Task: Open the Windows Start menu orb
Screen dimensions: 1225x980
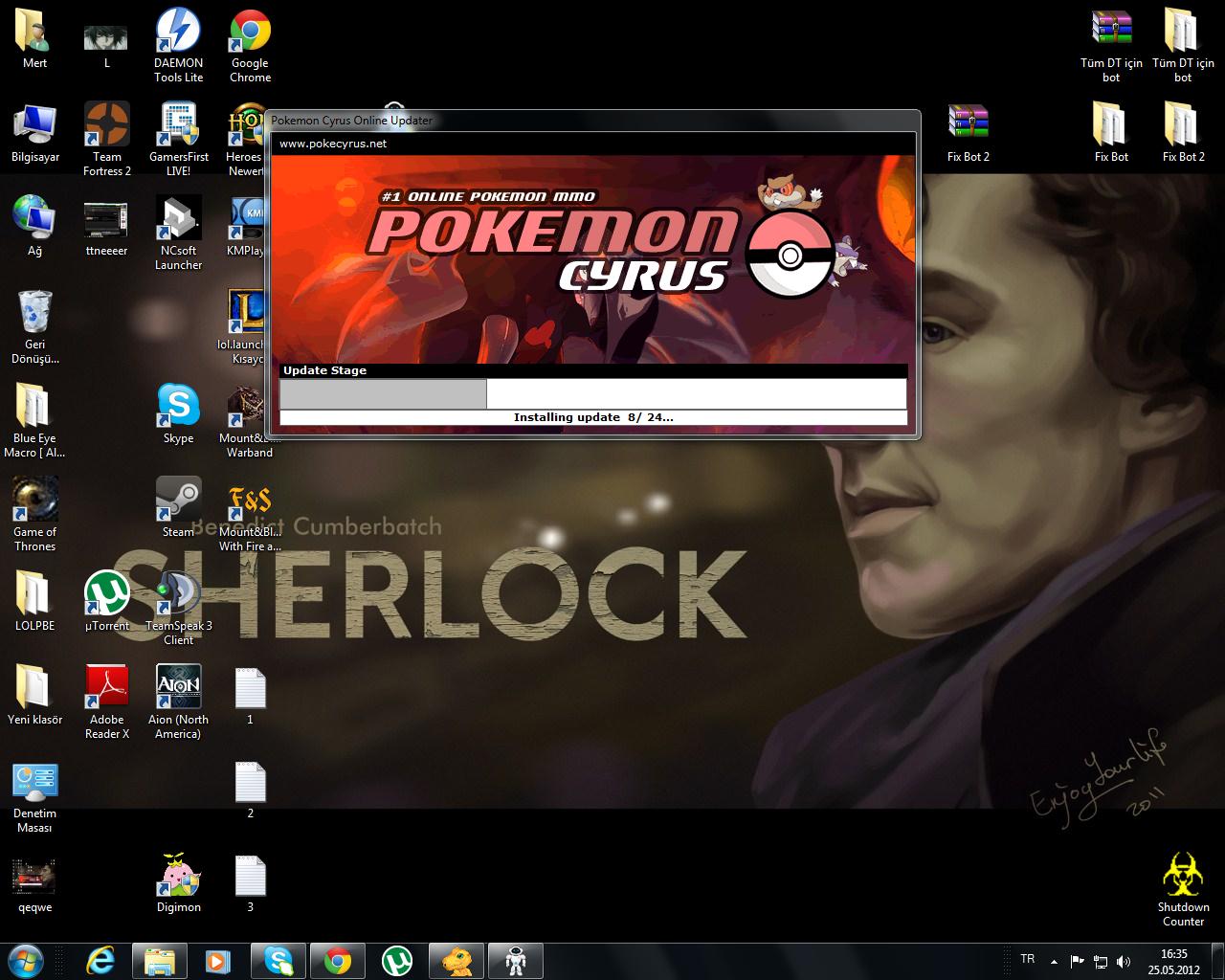Action: point(26,960)
